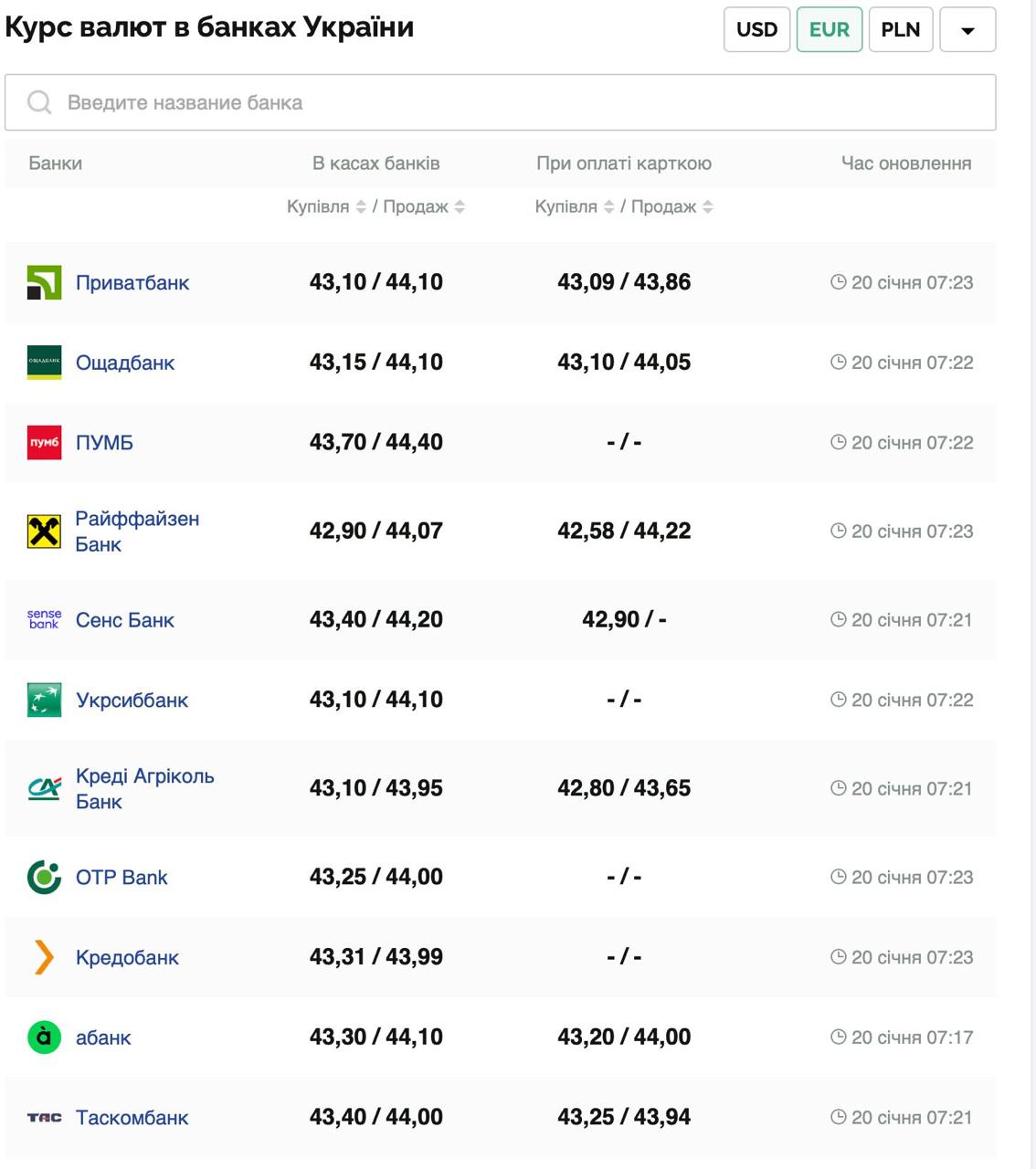
Task: Switch currency to PLN
Action: (900, 30)
